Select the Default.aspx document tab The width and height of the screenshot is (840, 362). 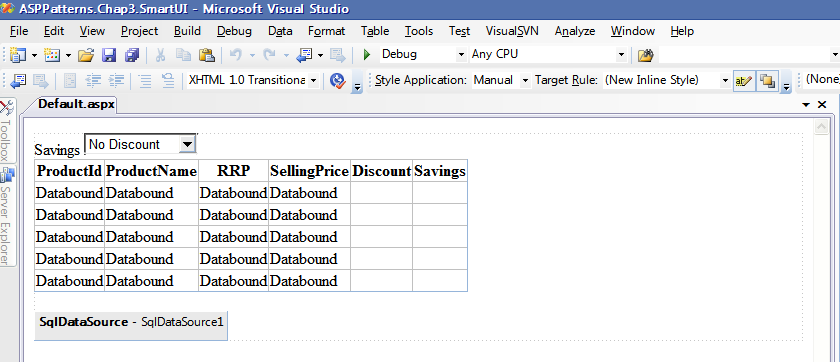76,104
